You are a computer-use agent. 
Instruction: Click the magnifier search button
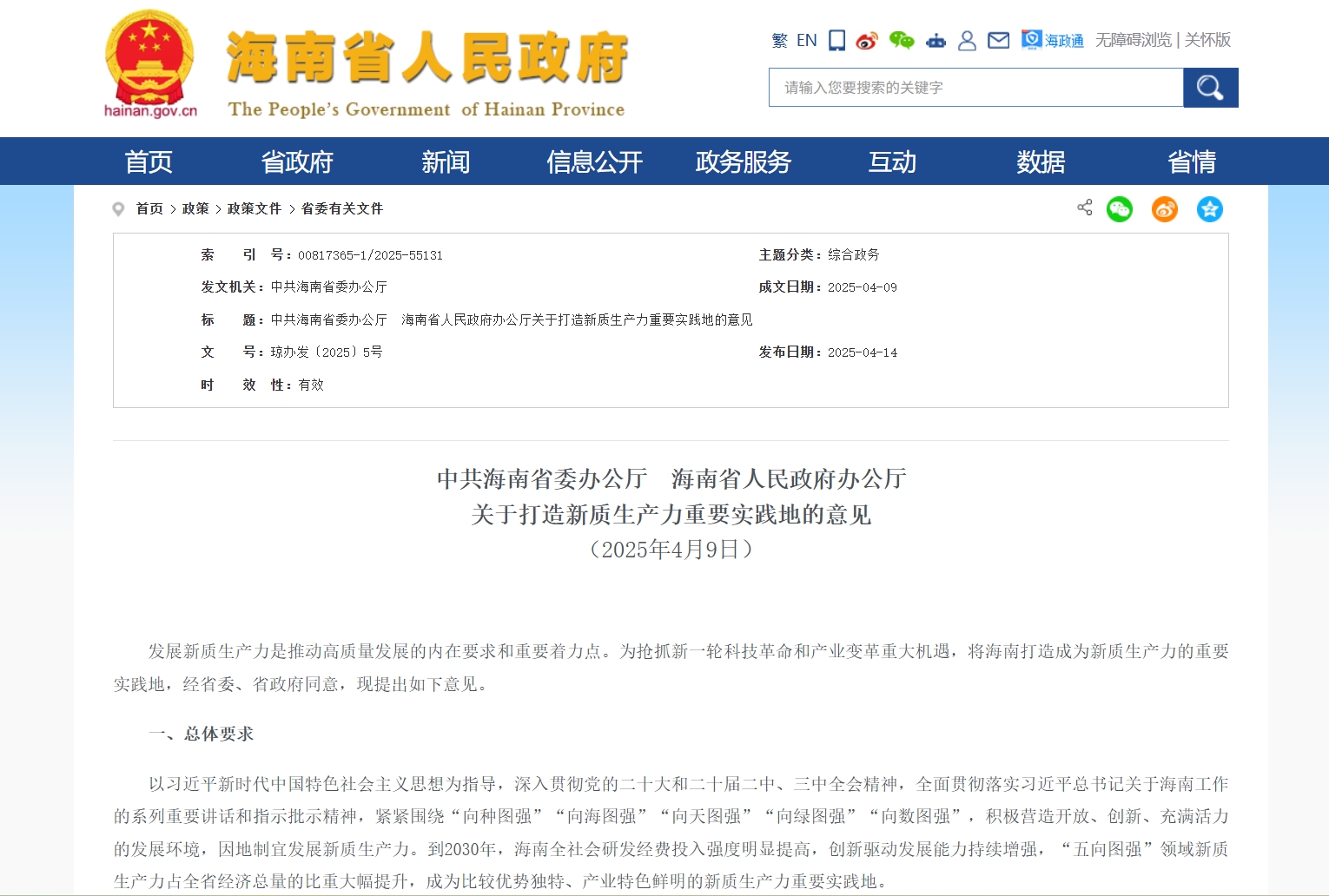point(1210,88)
